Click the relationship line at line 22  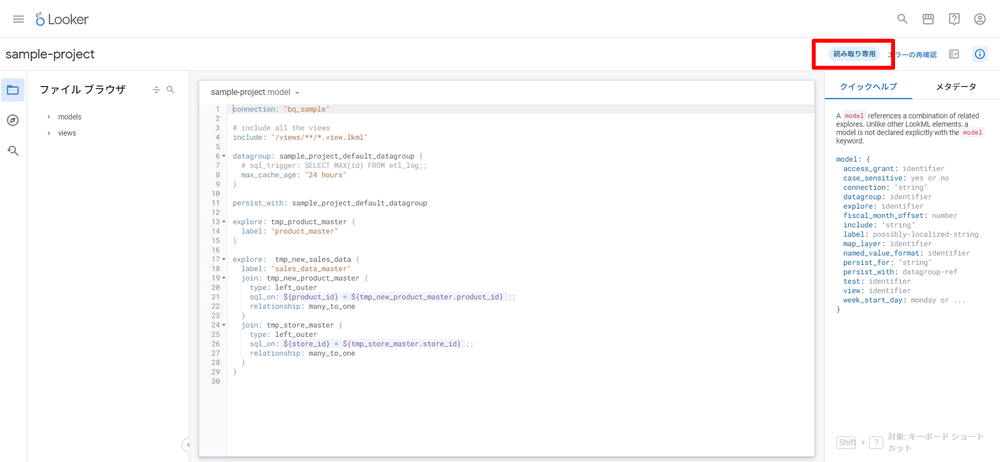coord(302,306)
